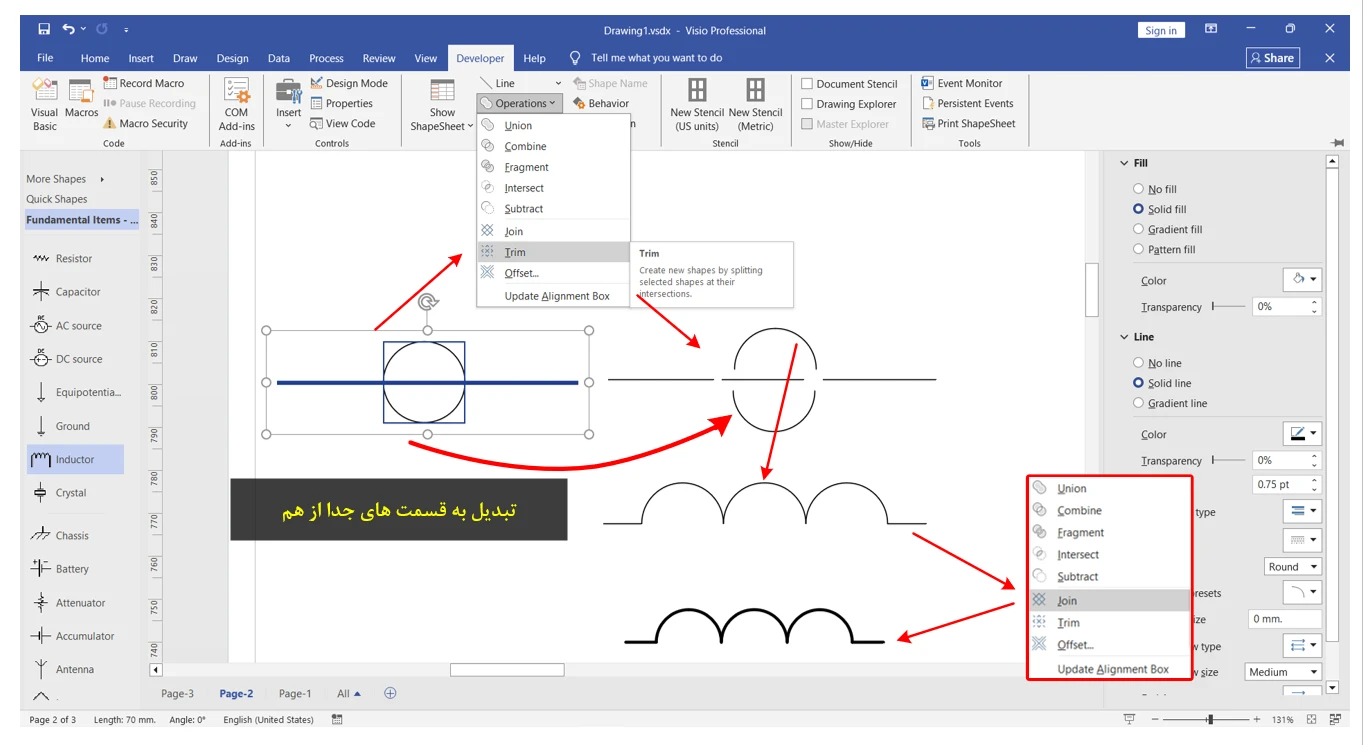The height and width of the screenshot is (745, 1363).
Task: Create New Stencil (Metric)
Action: pyautogui.click(x=755, y=104)
